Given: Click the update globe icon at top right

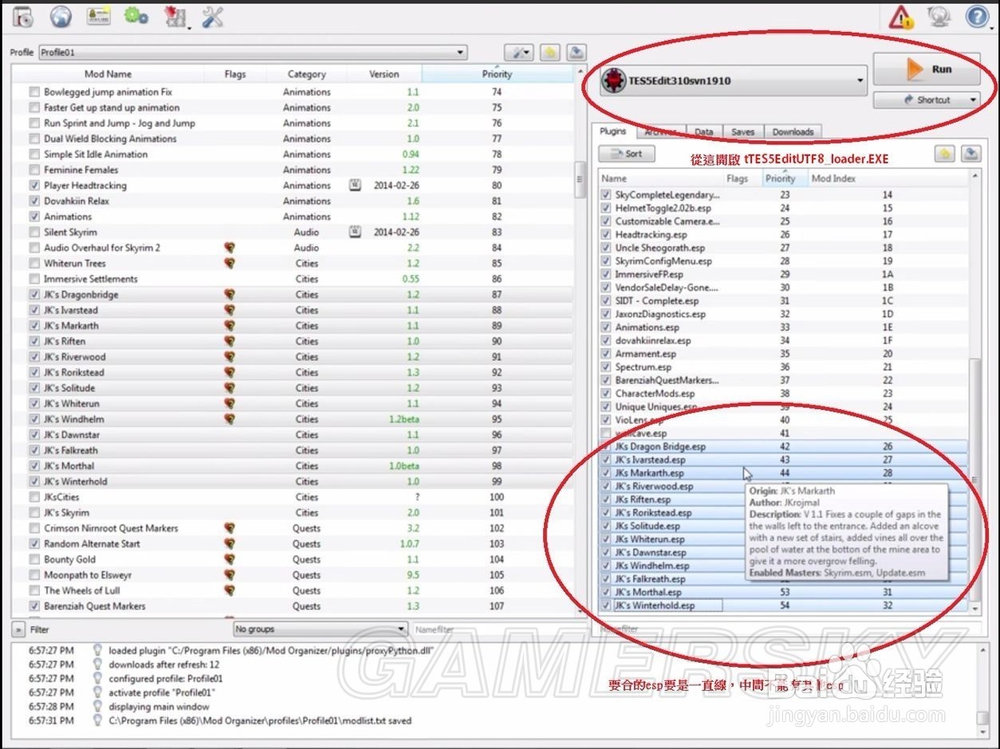Looking at the screenshot, I should click(x=939, y=17).
